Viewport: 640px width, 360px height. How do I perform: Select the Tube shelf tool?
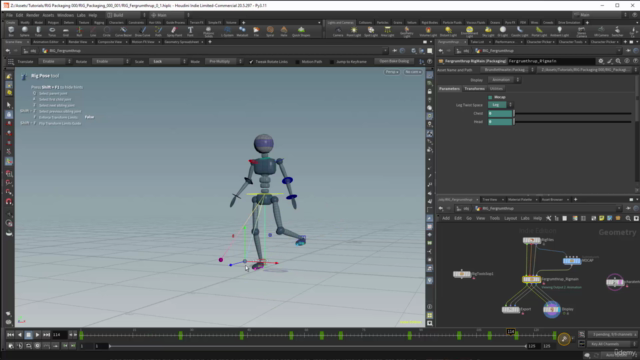pos(38,31)
